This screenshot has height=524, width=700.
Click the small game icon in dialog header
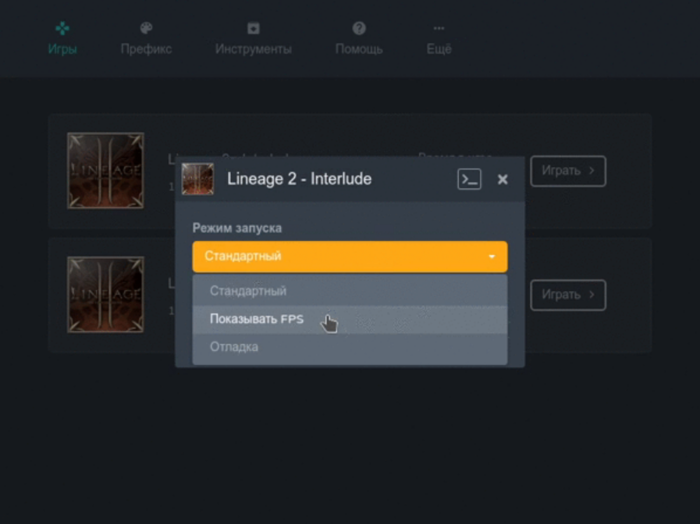[198, 179]
